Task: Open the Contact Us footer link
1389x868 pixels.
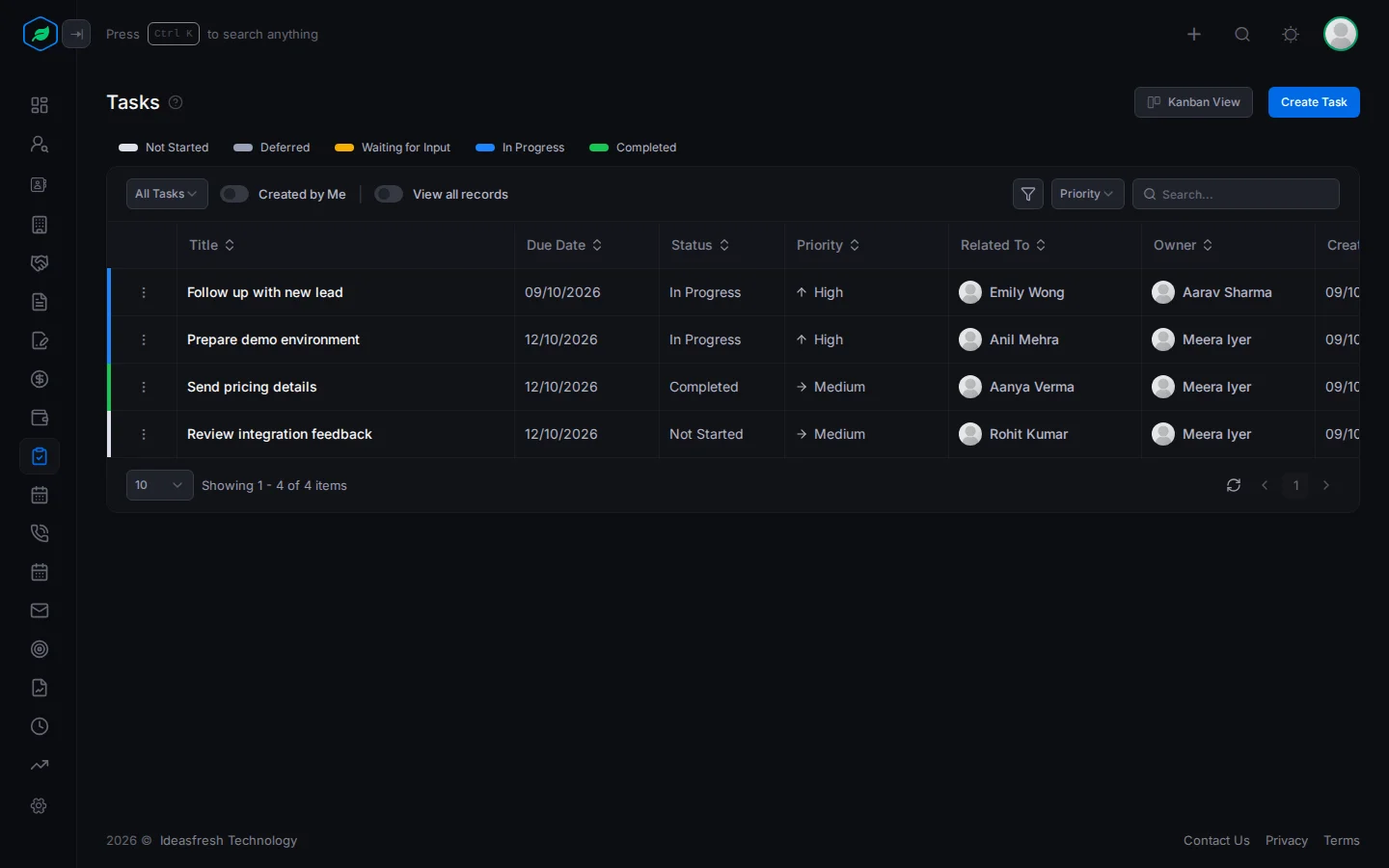Action: (x=1216, y=841)
